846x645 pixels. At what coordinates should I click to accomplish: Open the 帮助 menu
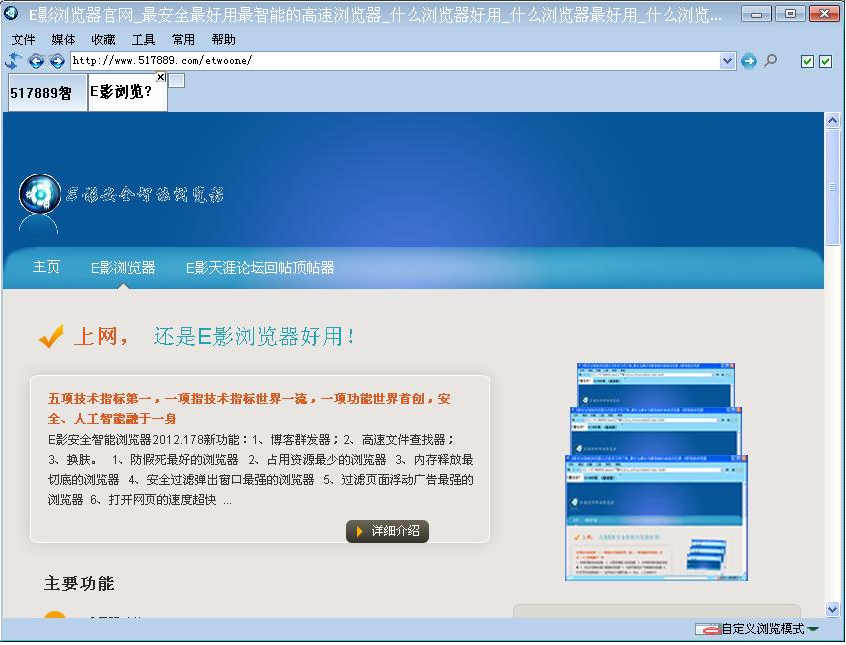coord(223,39)
